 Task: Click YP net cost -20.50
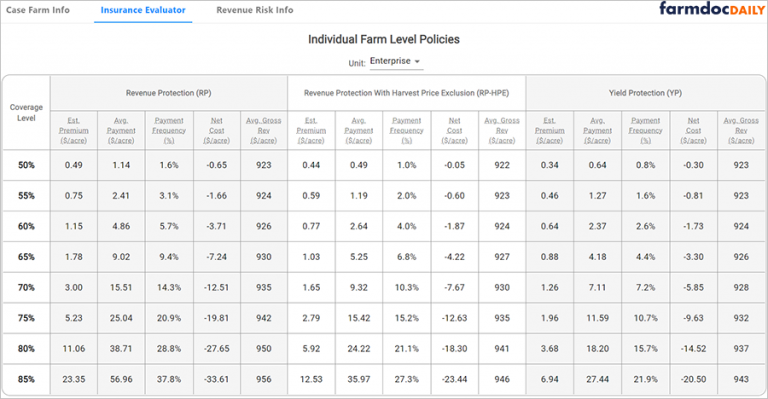click(x=694, y=379)
